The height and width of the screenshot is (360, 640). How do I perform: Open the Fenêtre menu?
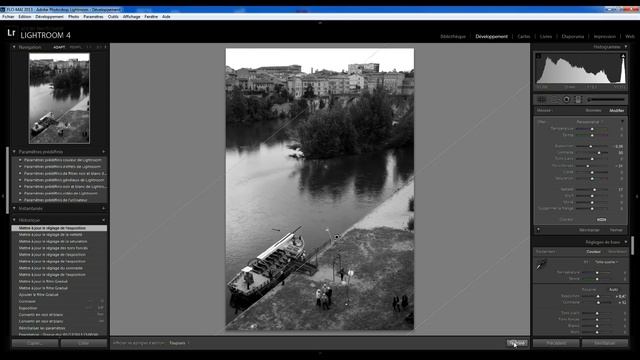coord(151,17)
